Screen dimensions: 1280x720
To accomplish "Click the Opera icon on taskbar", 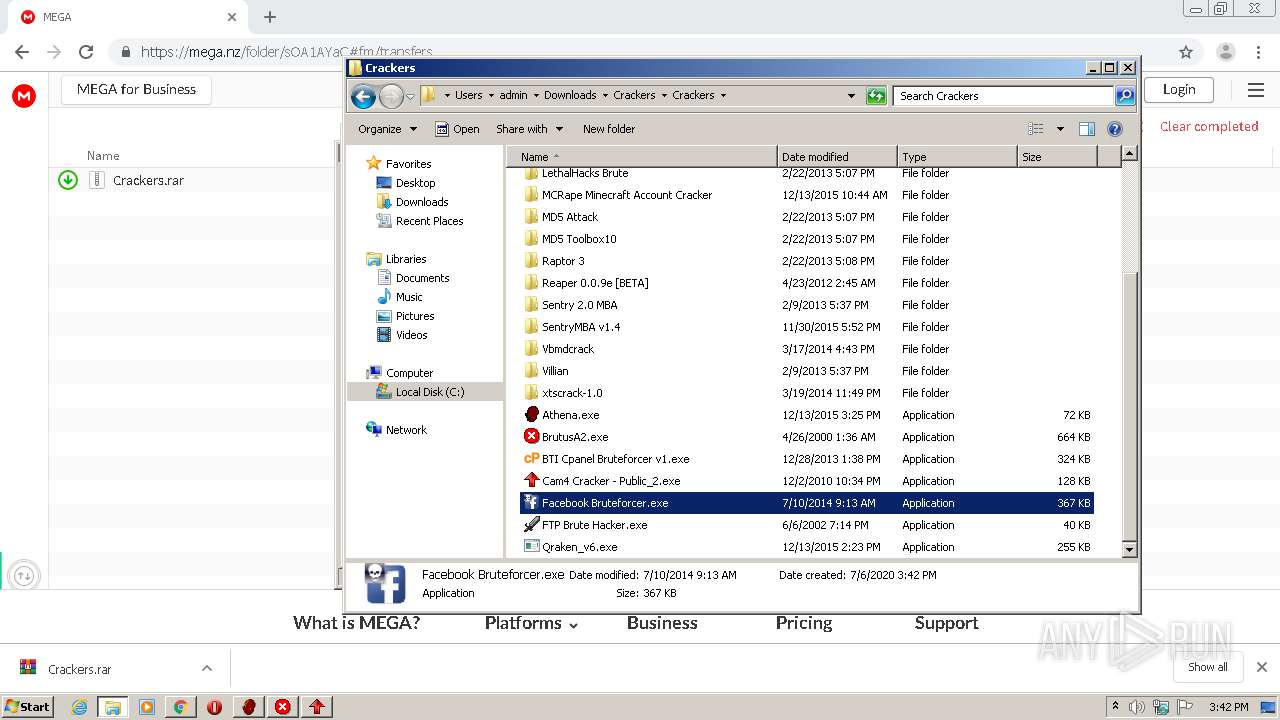I will [215, 707].
